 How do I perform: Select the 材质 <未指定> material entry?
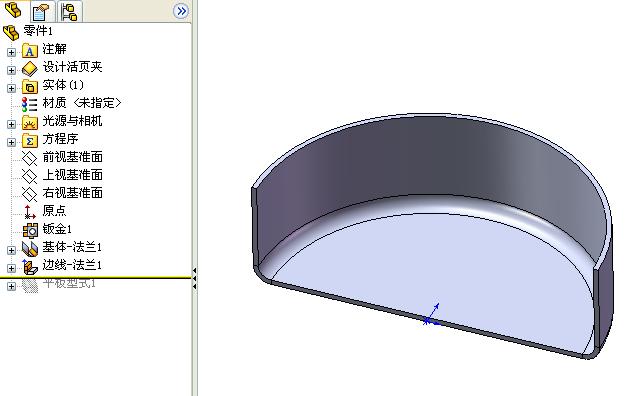(82, 103)
